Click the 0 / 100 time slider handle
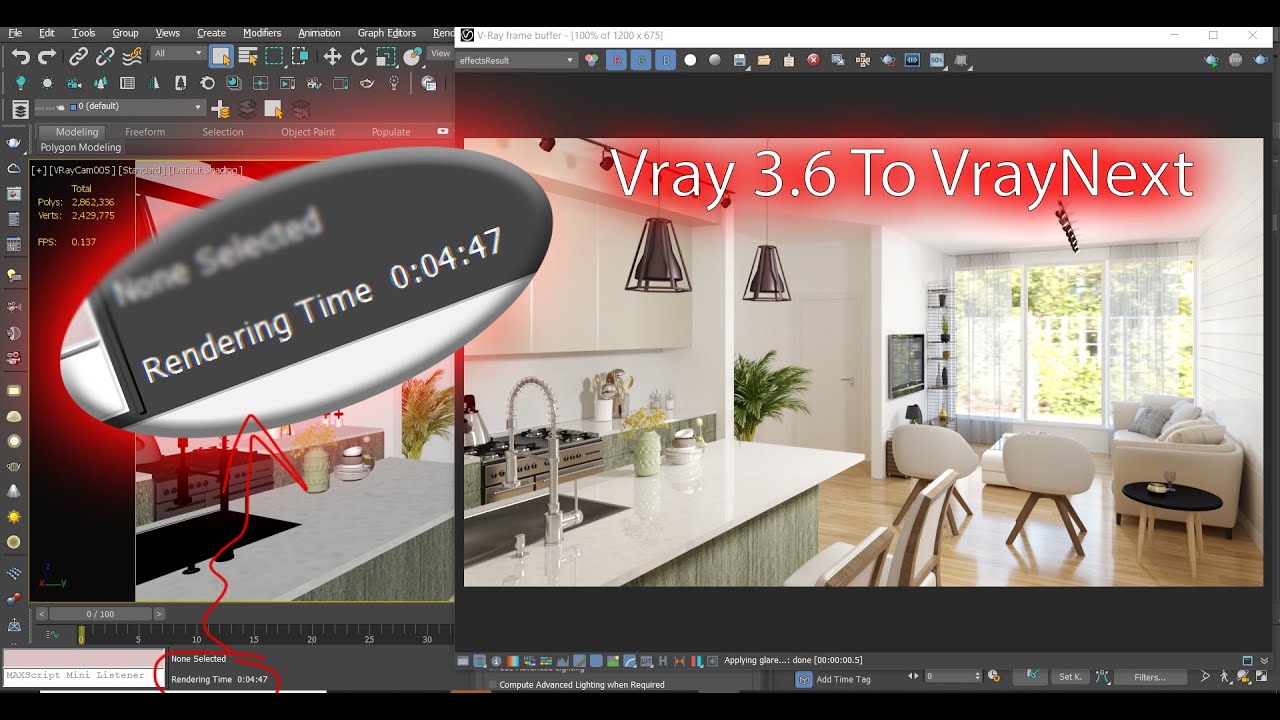Viewport: 1280px width, 720px height. pos(100,614)
